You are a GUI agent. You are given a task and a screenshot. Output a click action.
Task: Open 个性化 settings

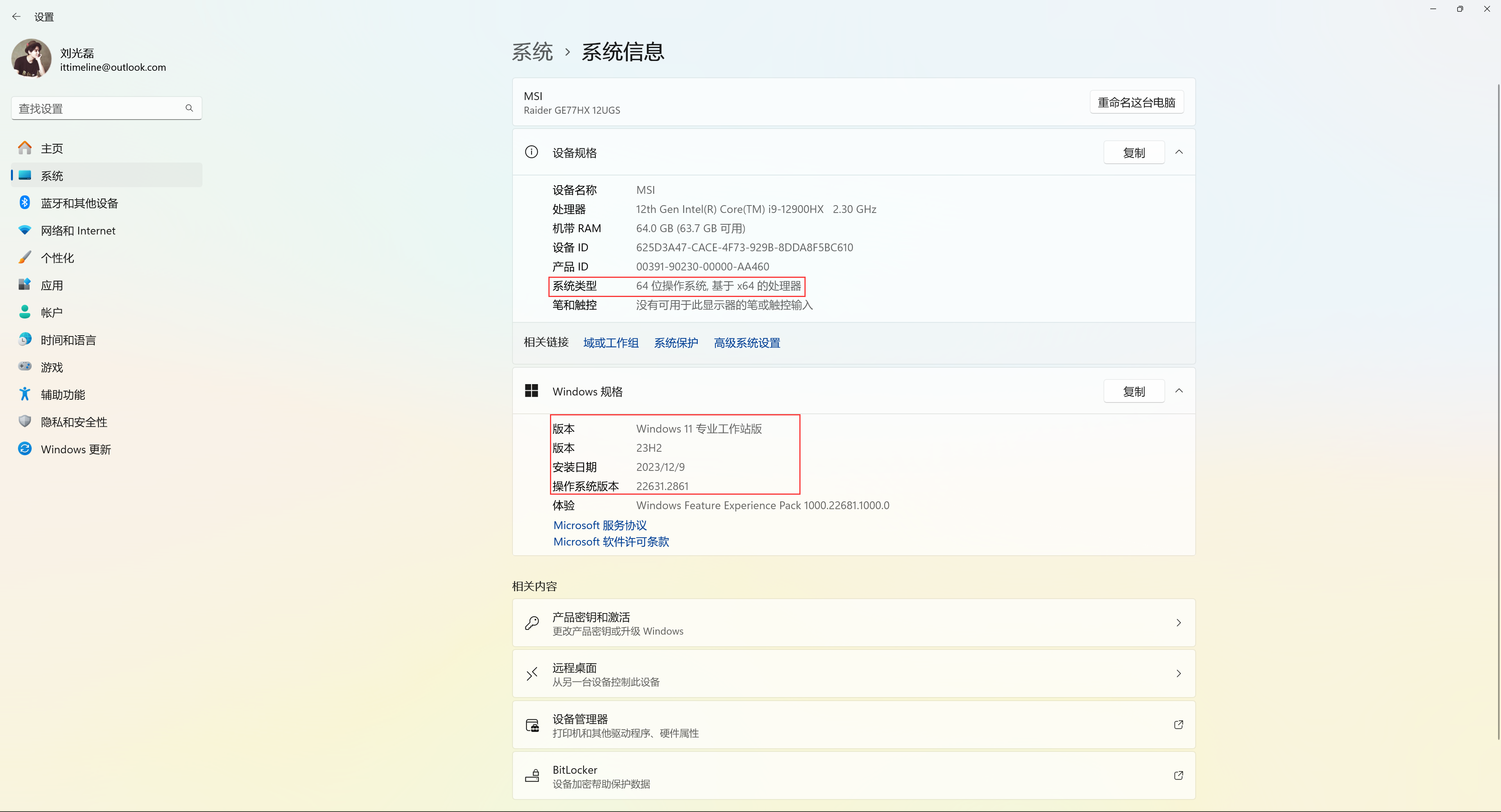(107, 258)
